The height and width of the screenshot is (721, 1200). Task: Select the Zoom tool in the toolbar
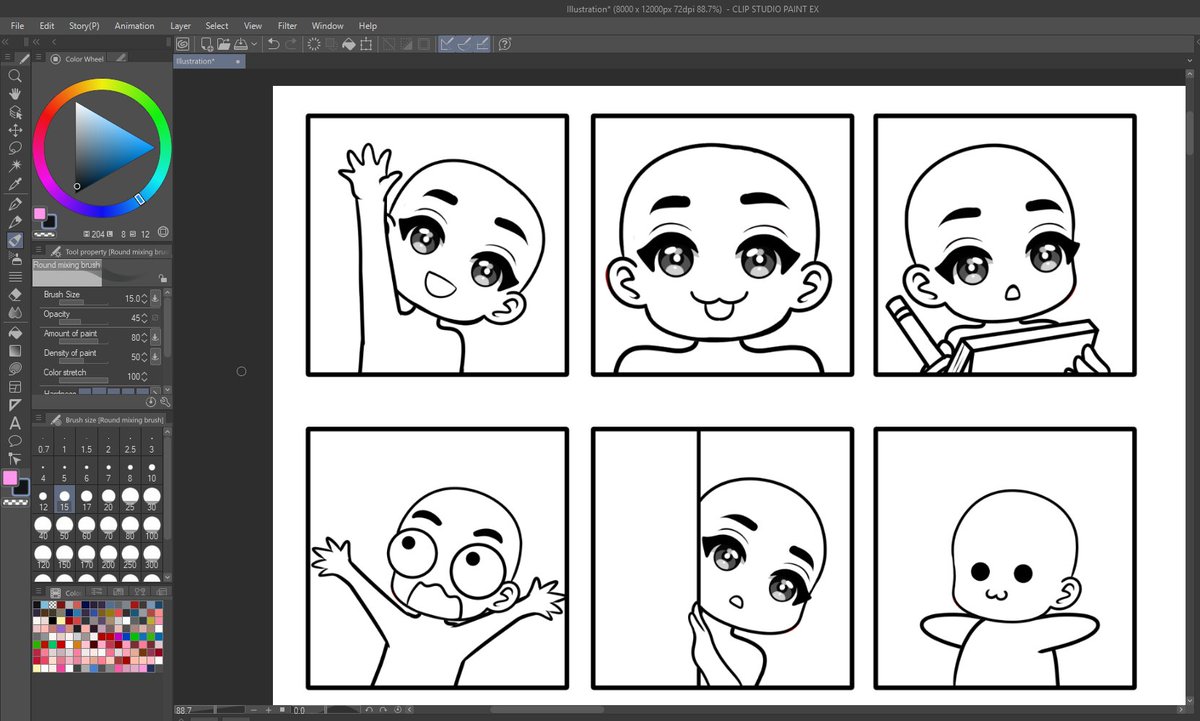click(x=14, y=77)
